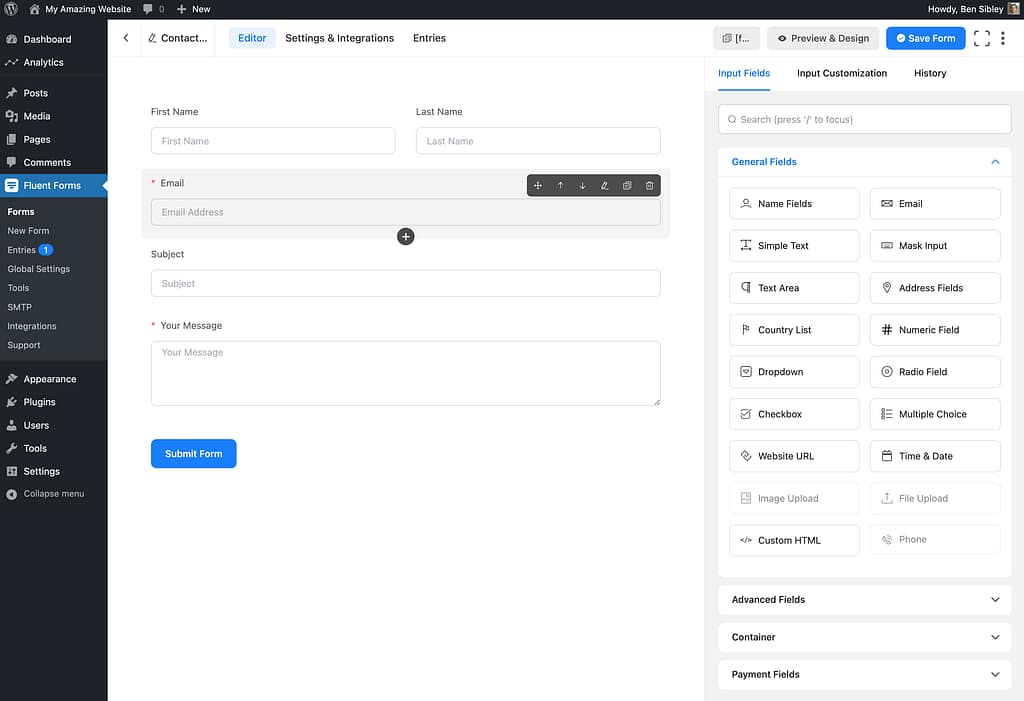
Task: Edit the Email field via the pencil icon
Action: coord(604,185)
